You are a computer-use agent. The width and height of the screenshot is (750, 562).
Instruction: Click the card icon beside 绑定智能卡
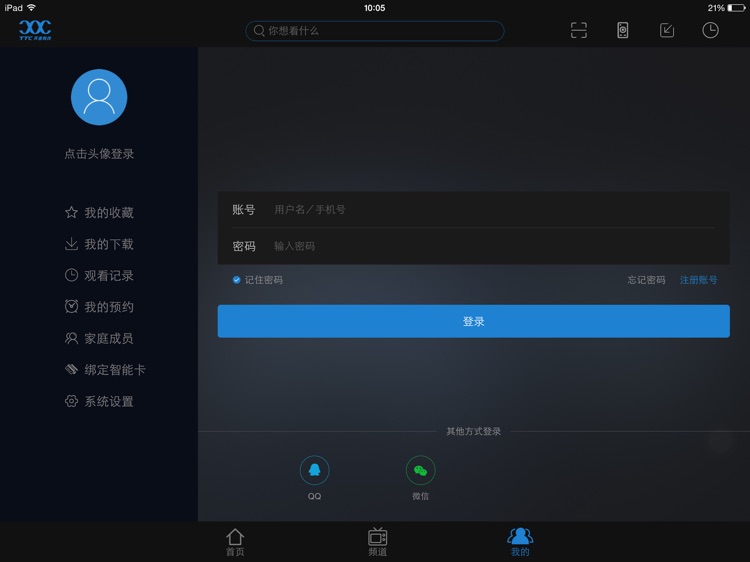[71, 369]
